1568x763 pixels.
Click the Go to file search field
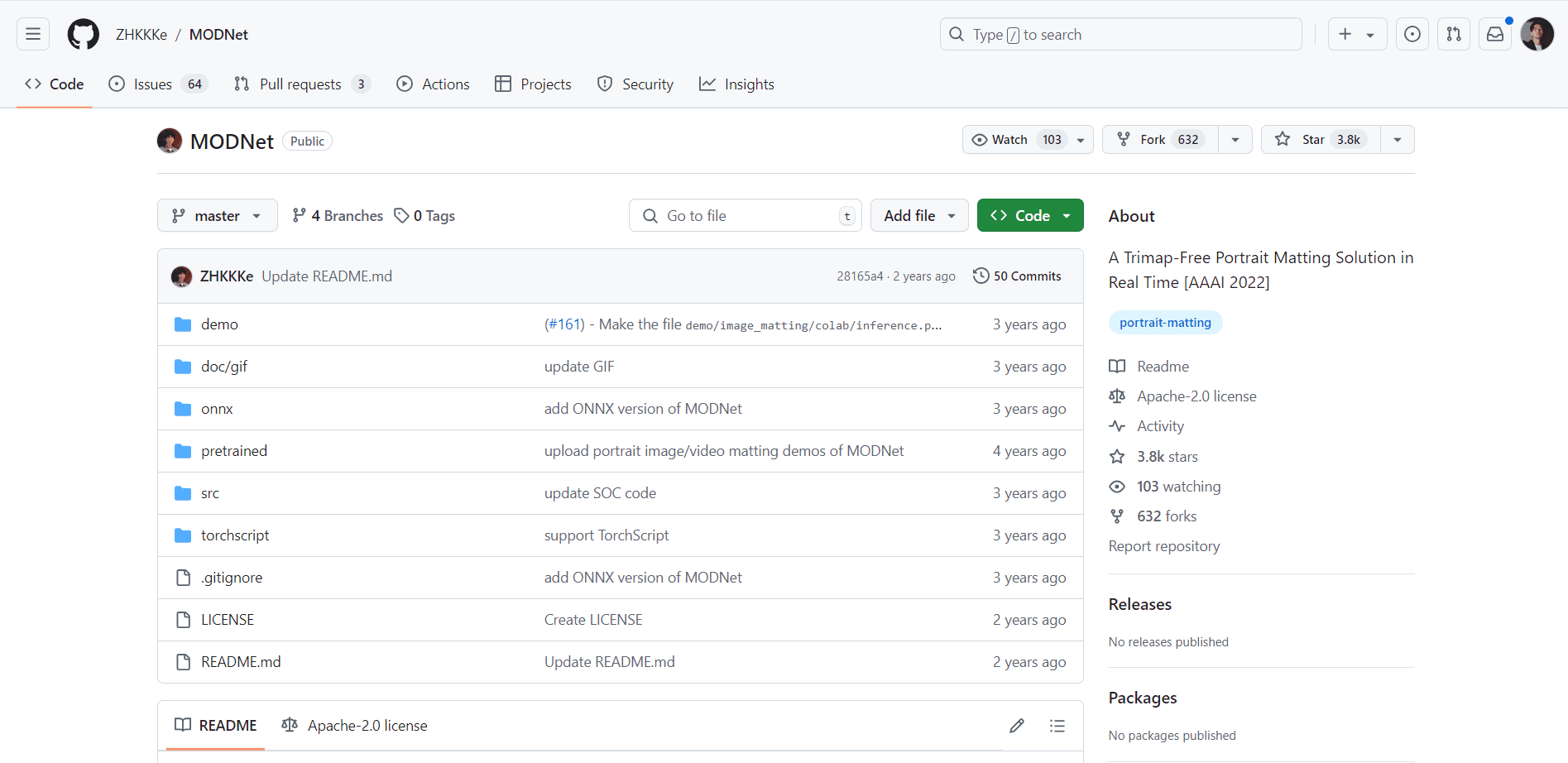point(744,215)
